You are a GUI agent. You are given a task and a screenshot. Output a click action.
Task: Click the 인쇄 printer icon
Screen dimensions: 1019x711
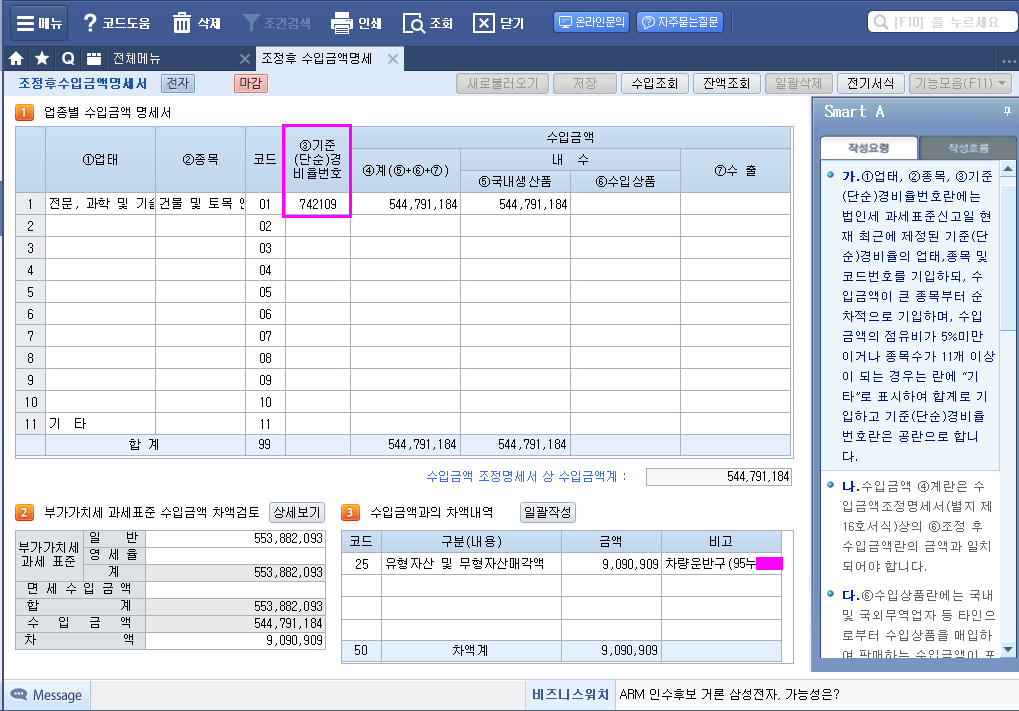coord(356,23)
